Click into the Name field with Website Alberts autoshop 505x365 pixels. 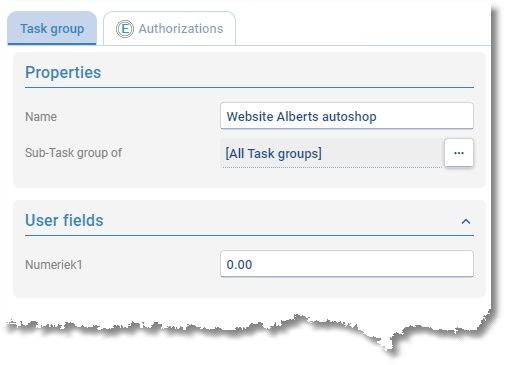347,116
